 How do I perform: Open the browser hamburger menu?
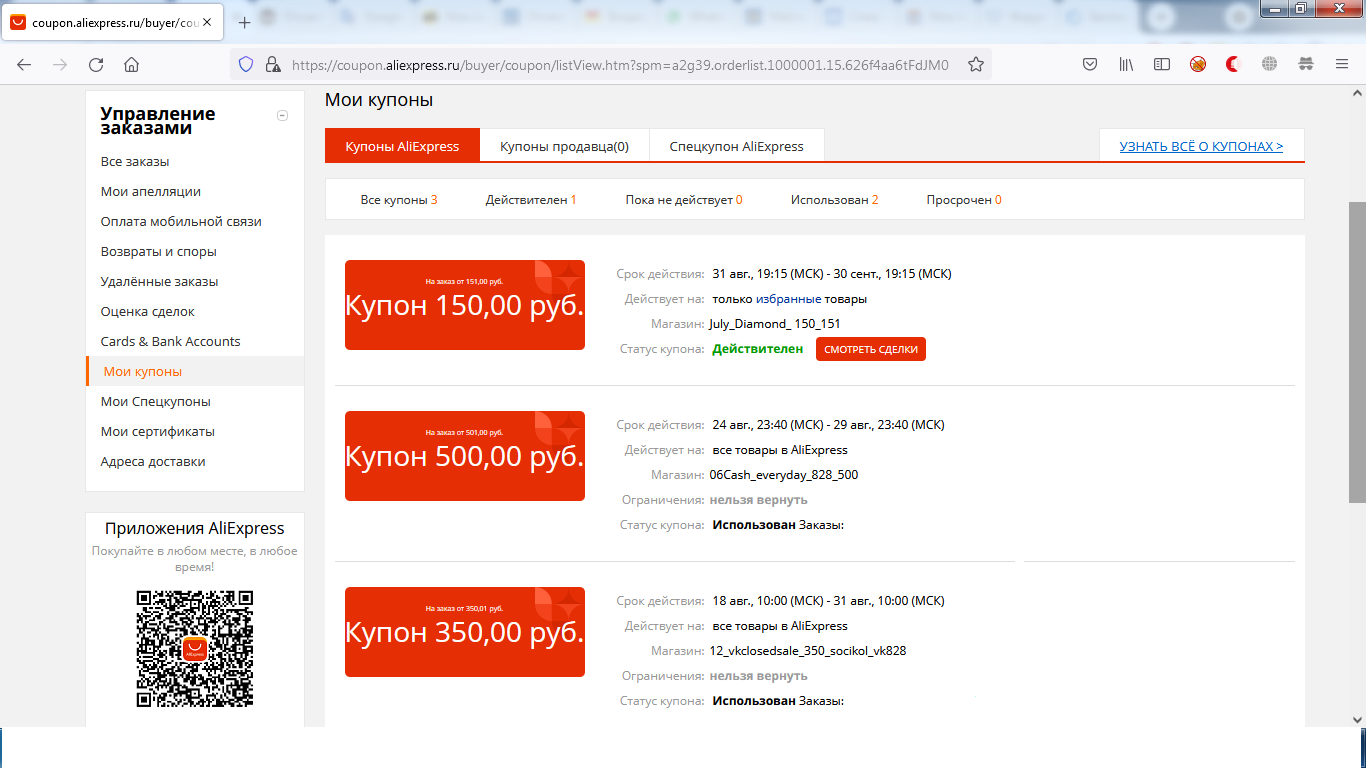[1342, 65]
